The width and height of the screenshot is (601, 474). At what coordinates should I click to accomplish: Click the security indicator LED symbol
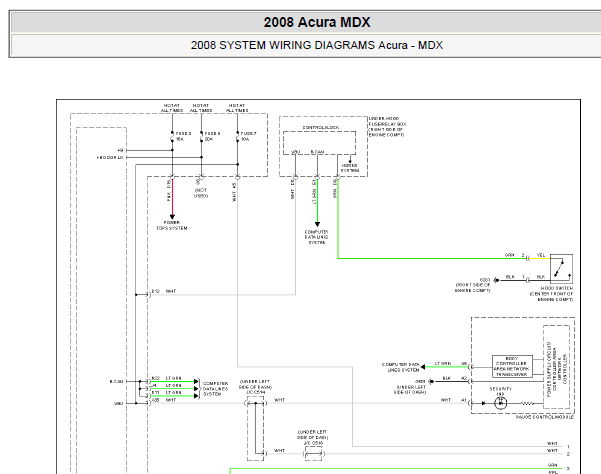pos(501,403)
